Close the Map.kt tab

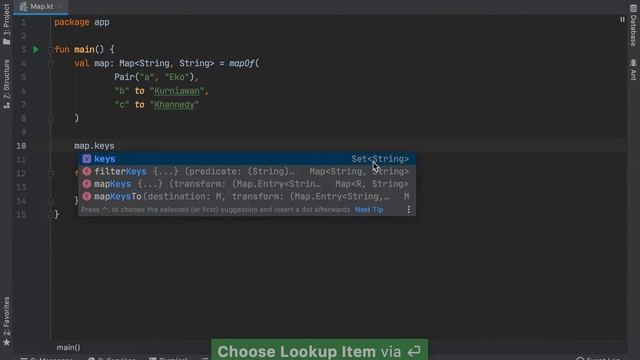coord(61,7)
